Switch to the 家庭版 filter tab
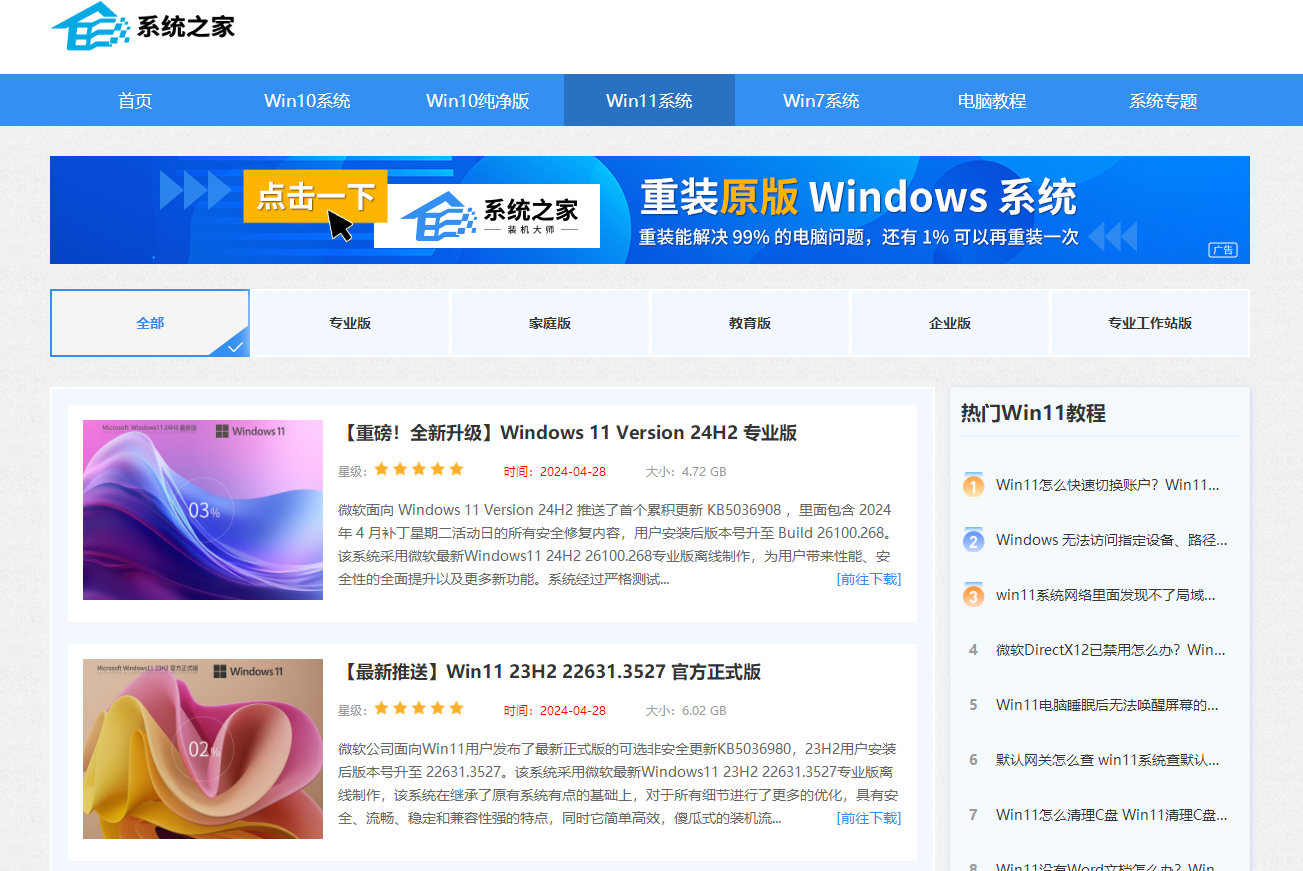The width and height of the screenshot is (1303, 871). 550,323
